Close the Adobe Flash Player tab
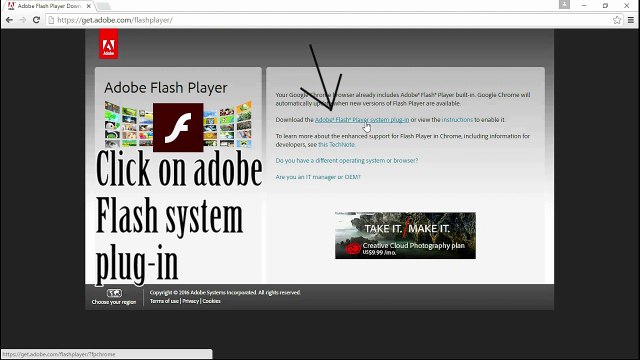Image resolution: width=640 pixels, height=360 pixels. pos(89,6)
